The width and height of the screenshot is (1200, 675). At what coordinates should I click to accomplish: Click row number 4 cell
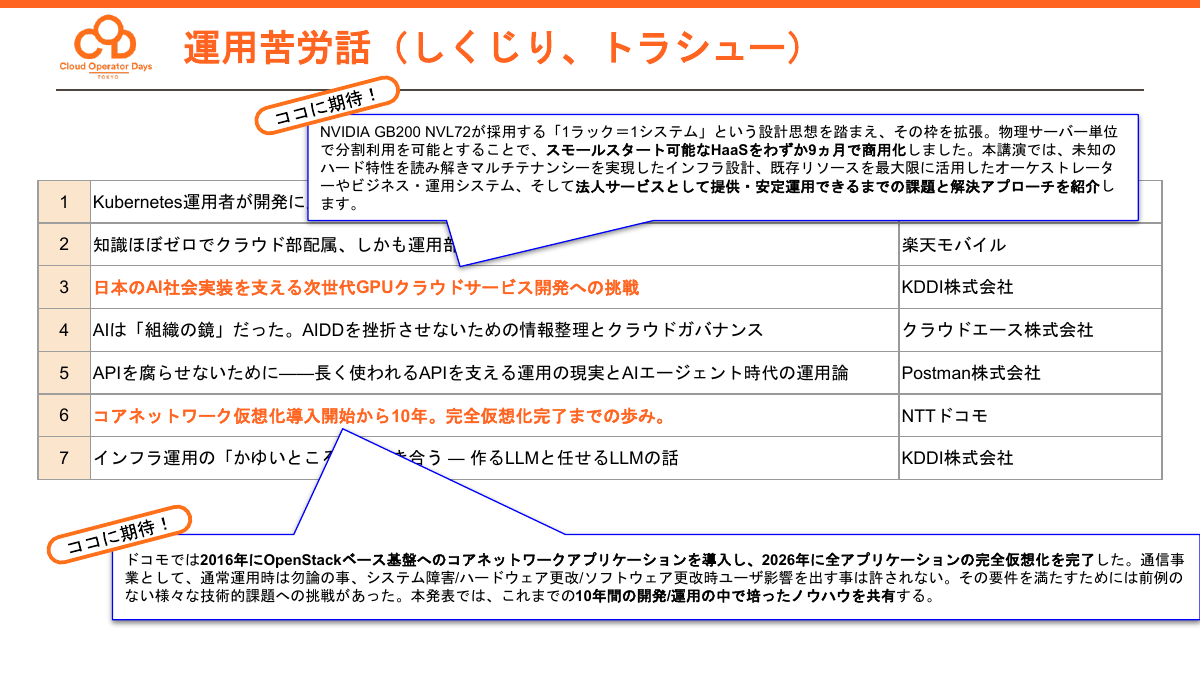(64, 329)
